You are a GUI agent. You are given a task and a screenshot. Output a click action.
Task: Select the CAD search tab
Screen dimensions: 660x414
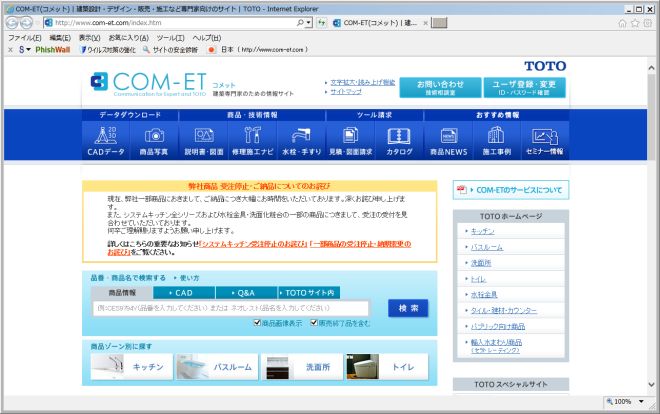(184, 293)
